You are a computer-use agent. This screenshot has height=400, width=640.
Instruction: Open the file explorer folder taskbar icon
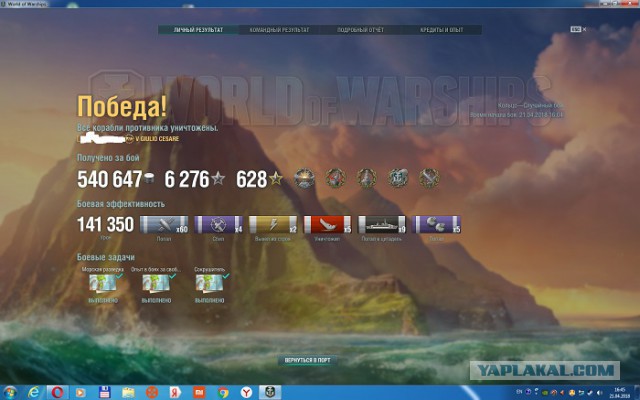click(x=128, y=393)
